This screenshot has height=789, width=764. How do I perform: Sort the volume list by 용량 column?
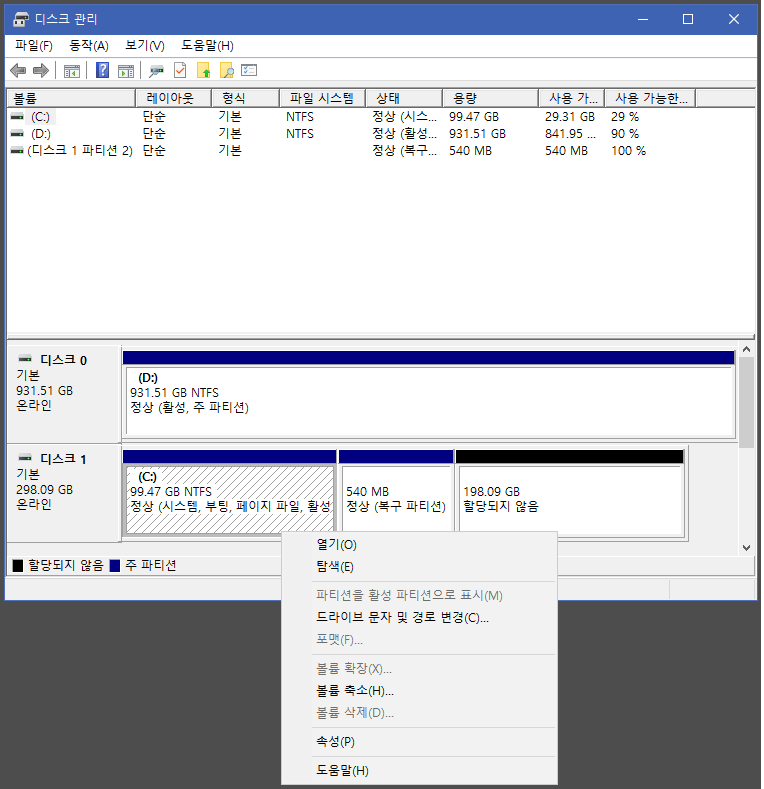click(x=490, y=98)
